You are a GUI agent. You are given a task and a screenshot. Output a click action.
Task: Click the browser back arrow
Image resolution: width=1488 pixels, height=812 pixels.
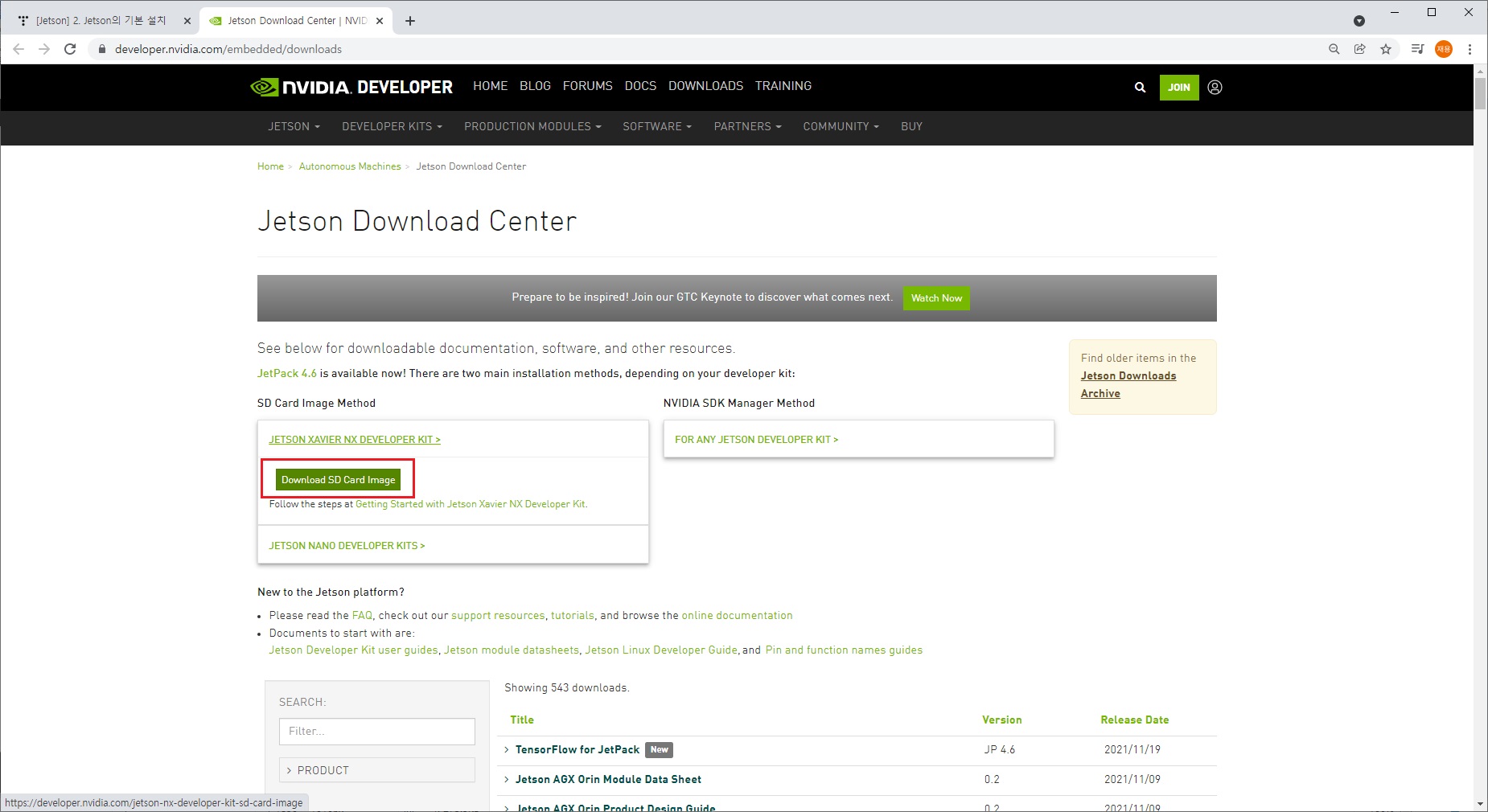point(18,49)
